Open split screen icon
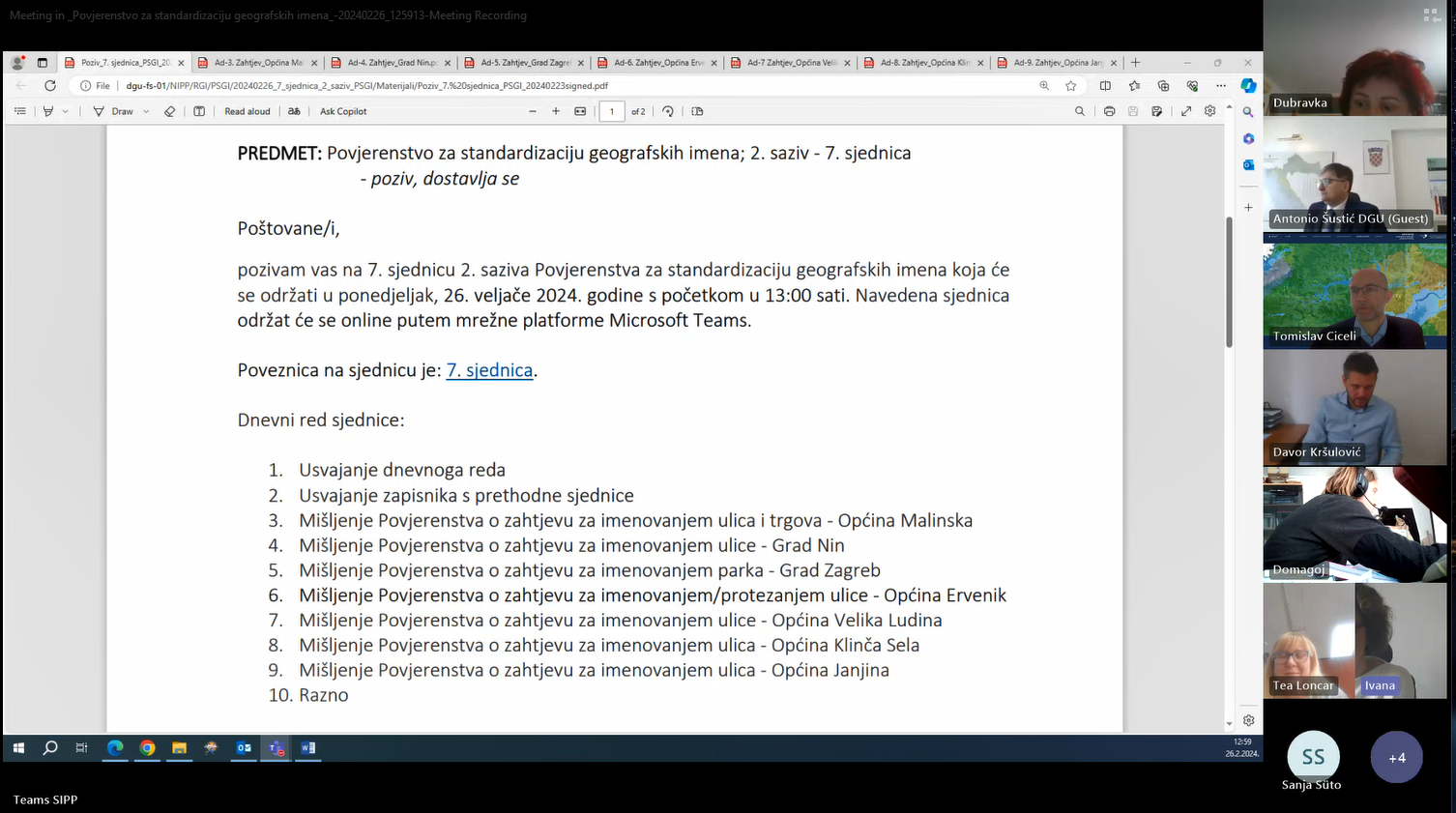 coord(1105,86)
